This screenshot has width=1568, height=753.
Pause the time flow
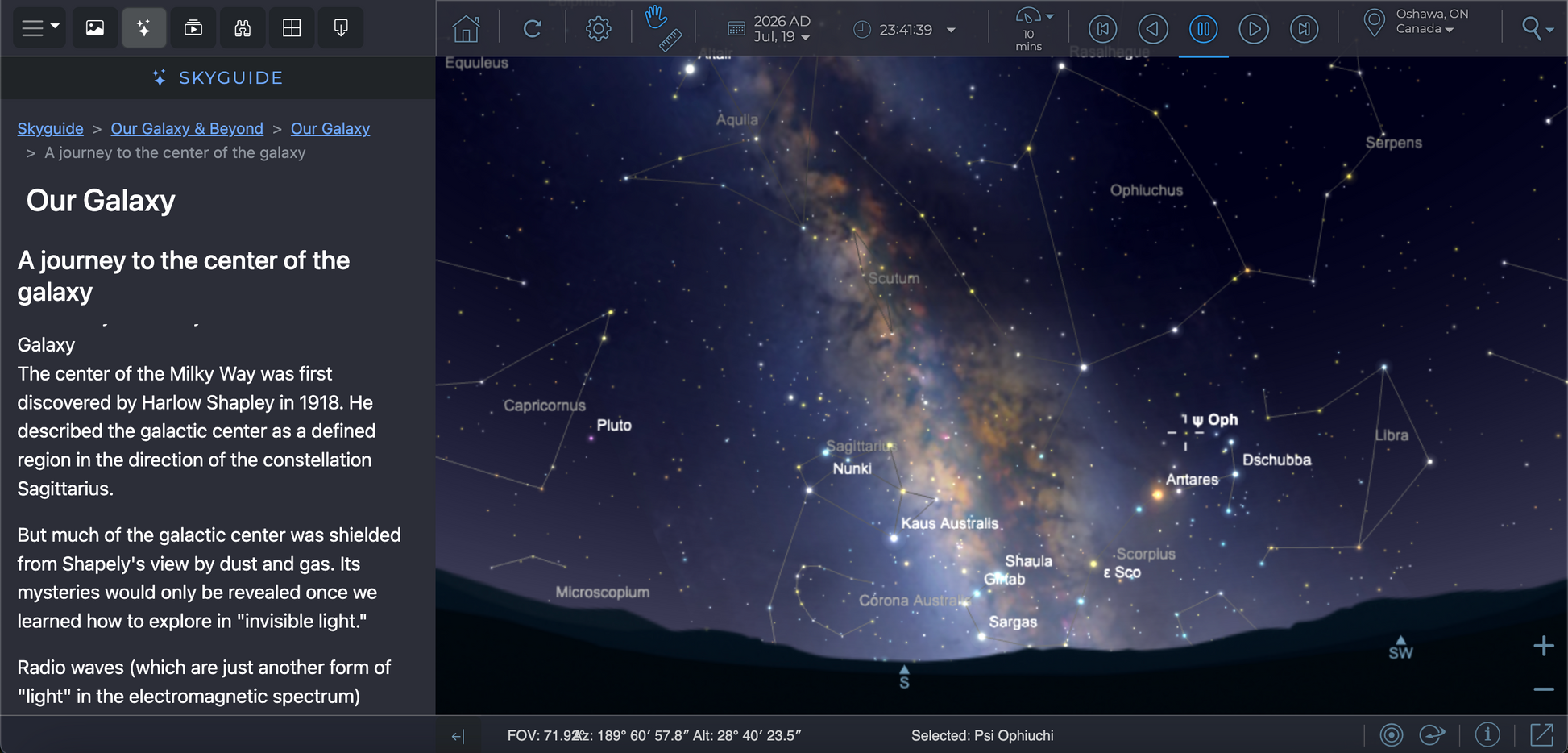coord(1203,29)
